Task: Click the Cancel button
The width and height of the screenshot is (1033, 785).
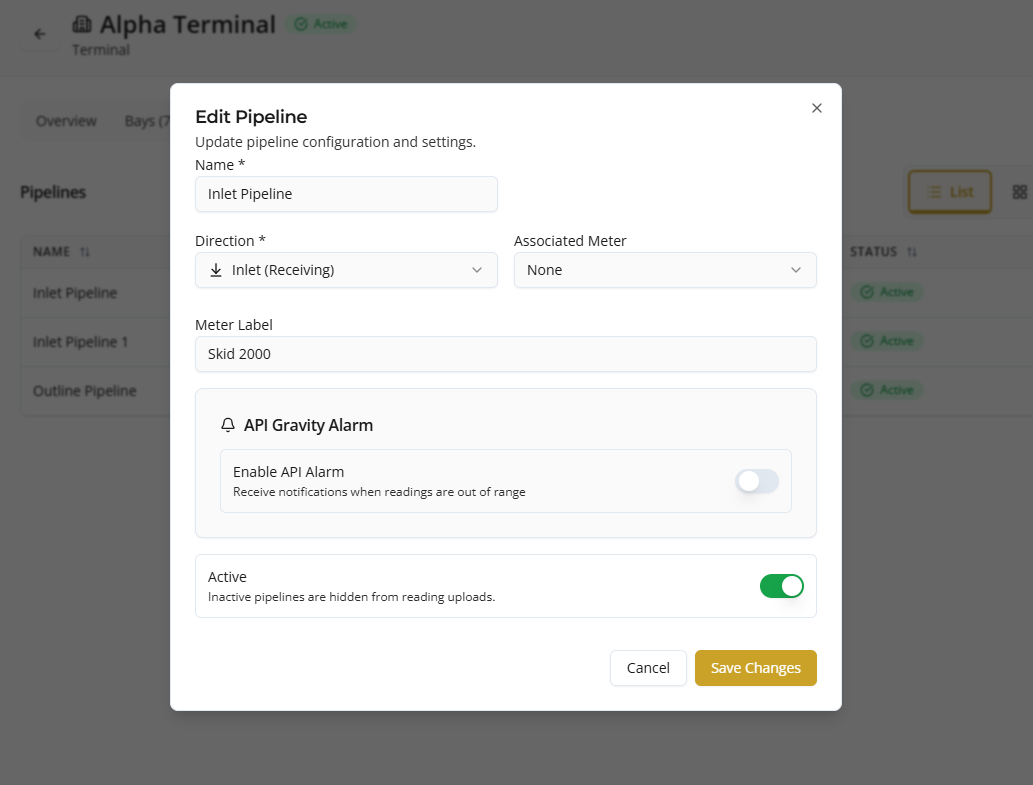Action: coord(648,668)
